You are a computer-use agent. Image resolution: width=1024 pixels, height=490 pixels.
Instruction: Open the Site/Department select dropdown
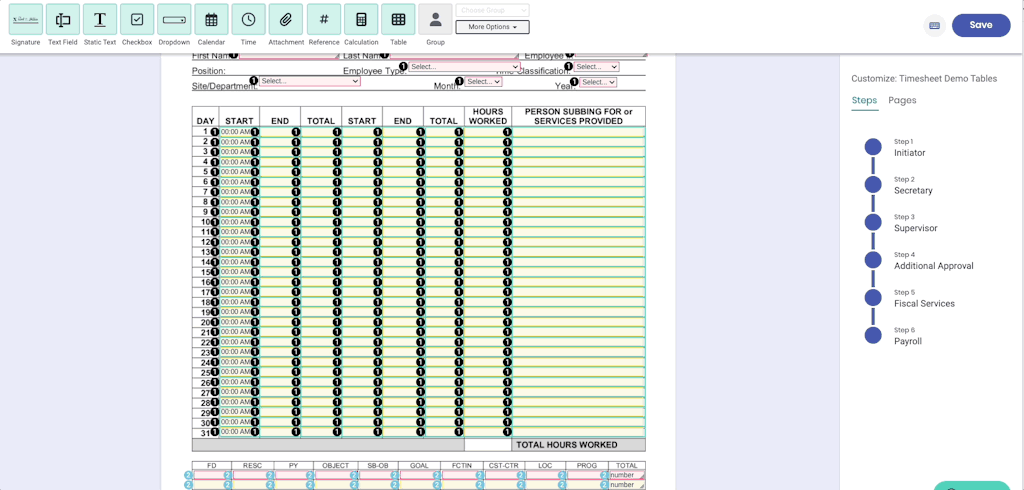point(310,81)
